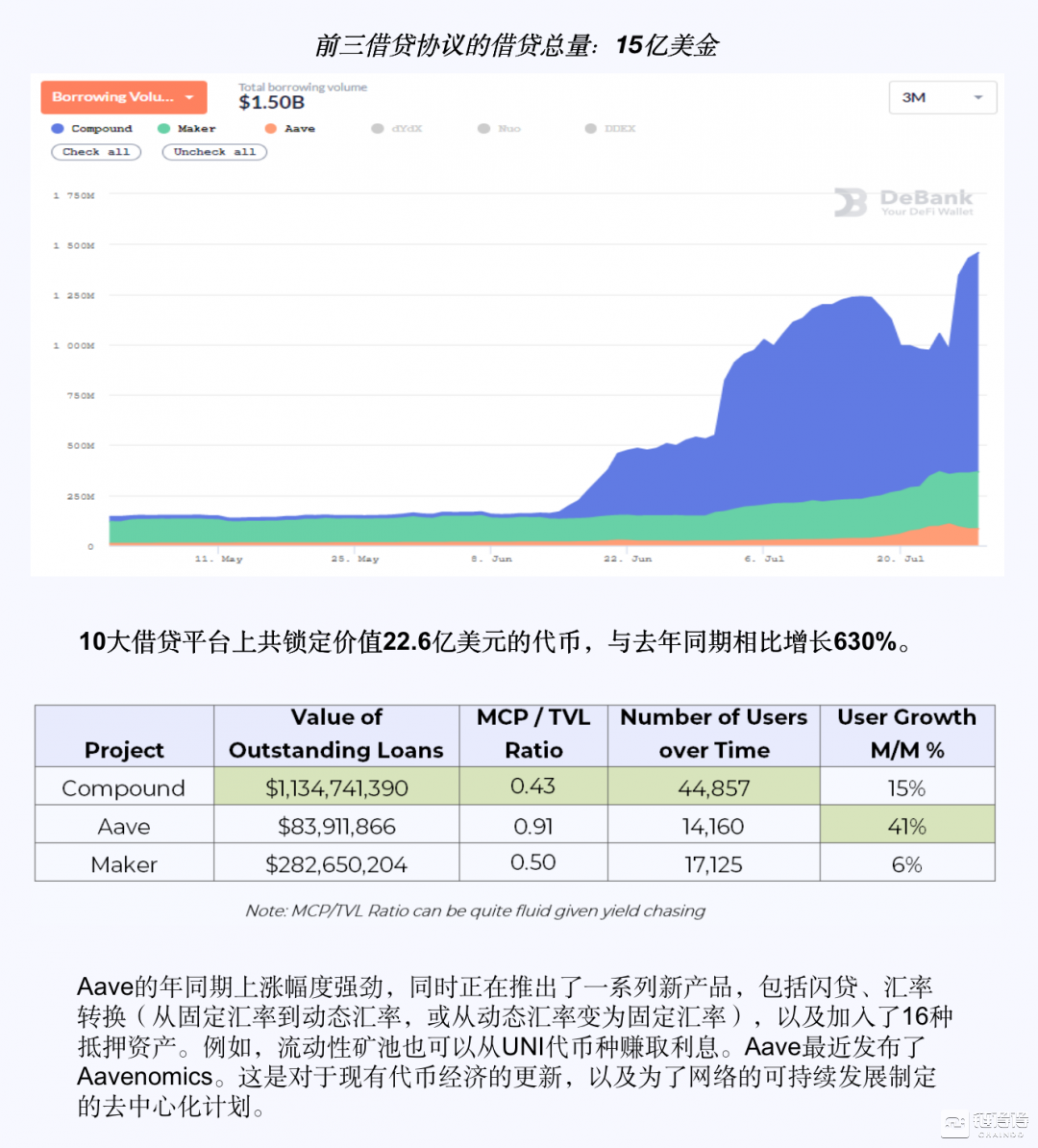Click the 22.6亿美元 locked value sentence

tap(496, 642)
